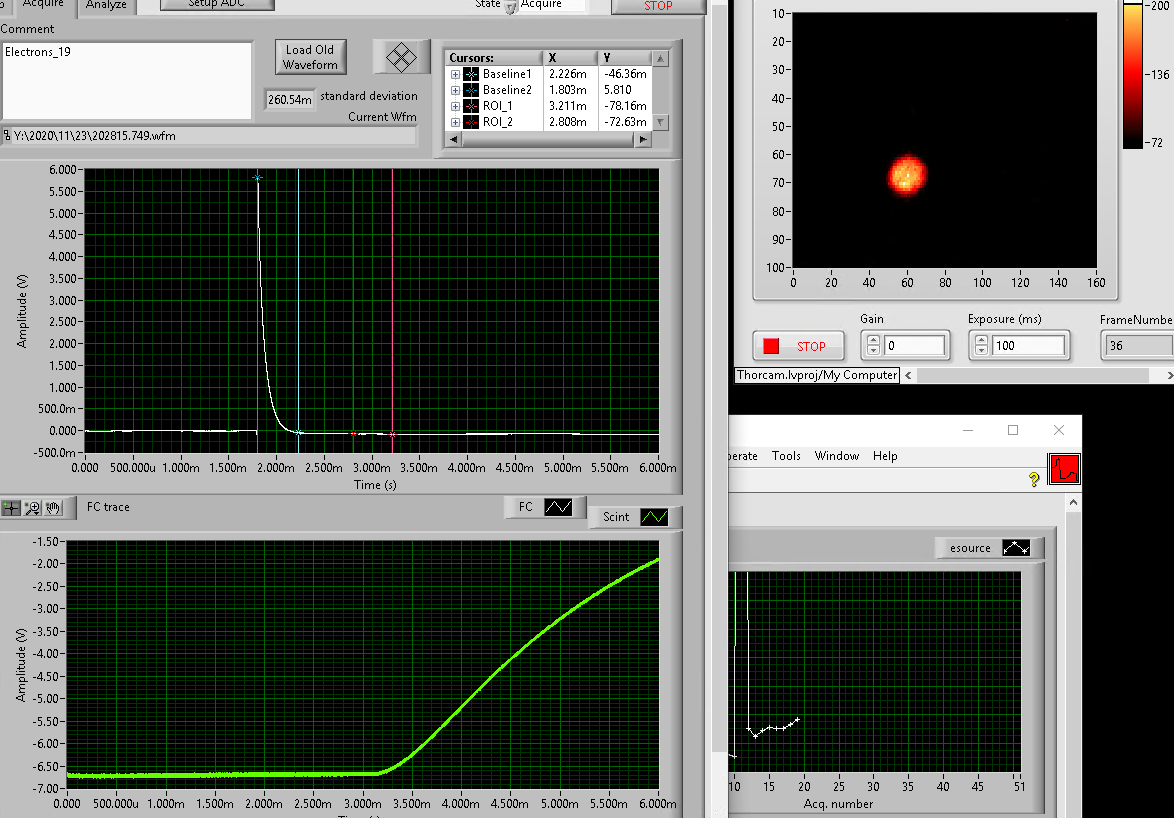Increment the Exposure (ms) value
The image size is (1174, 818).
[981, 341]
